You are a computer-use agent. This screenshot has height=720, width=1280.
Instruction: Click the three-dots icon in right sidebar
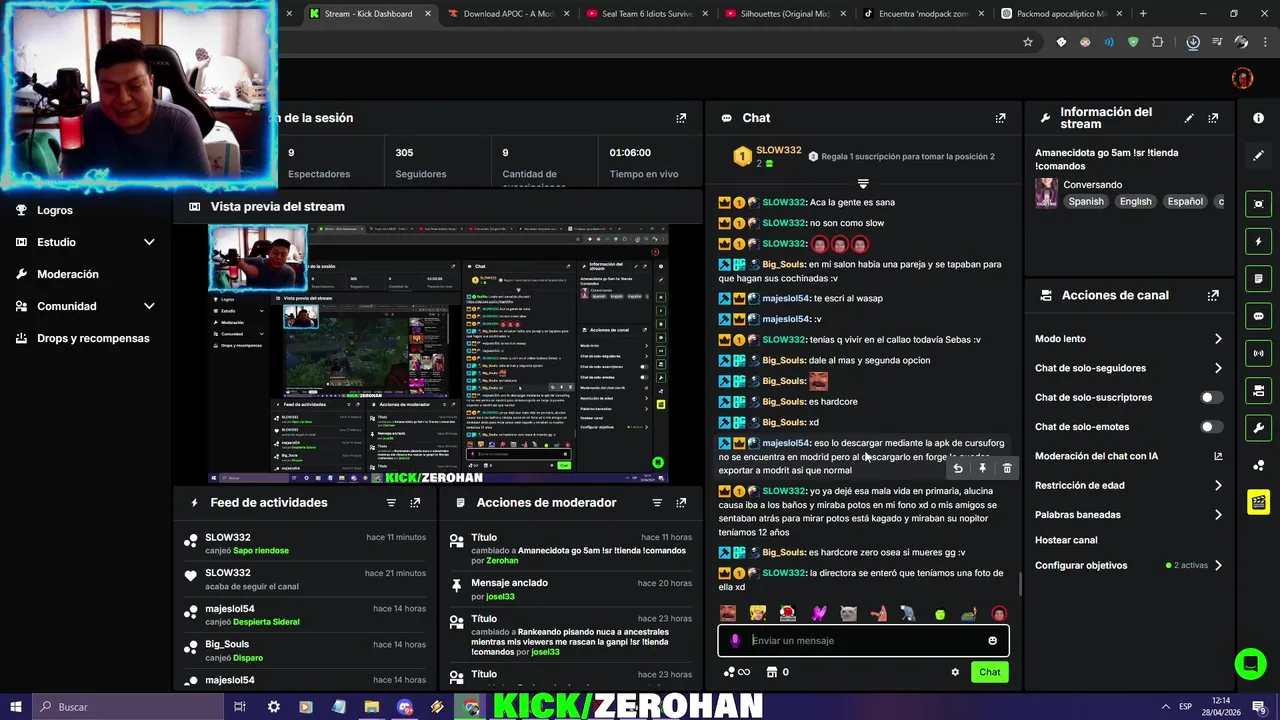coord(1258,465)
